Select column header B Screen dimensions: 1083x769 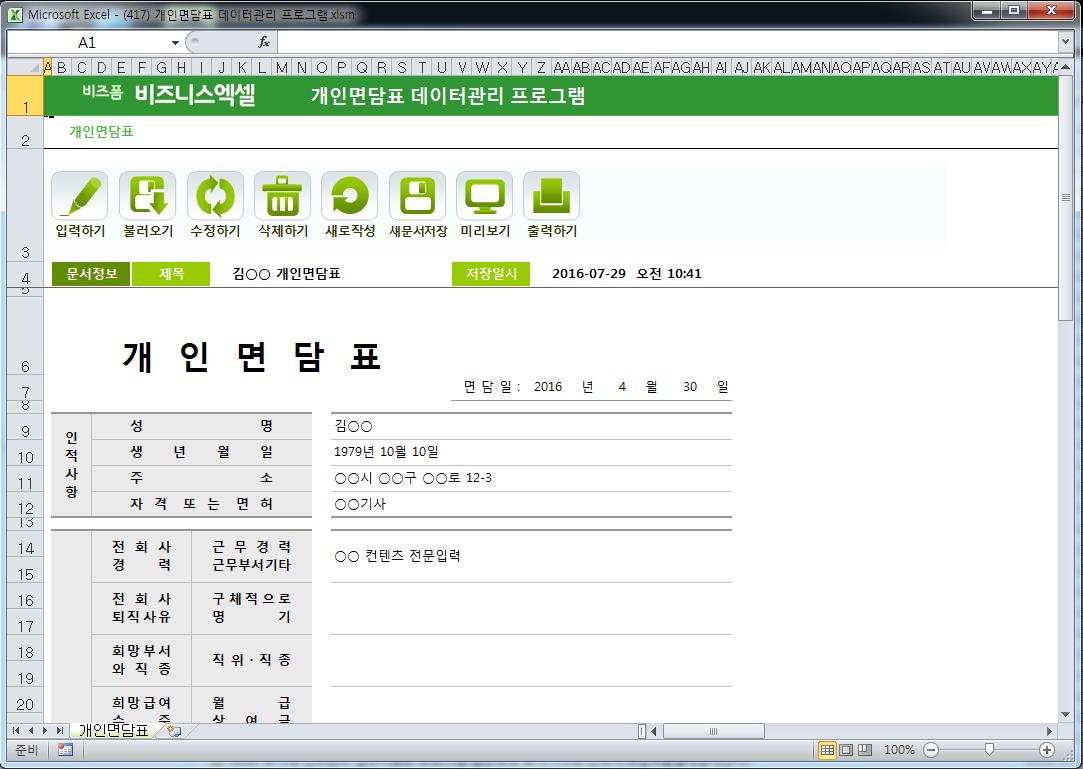pos(62,67)
